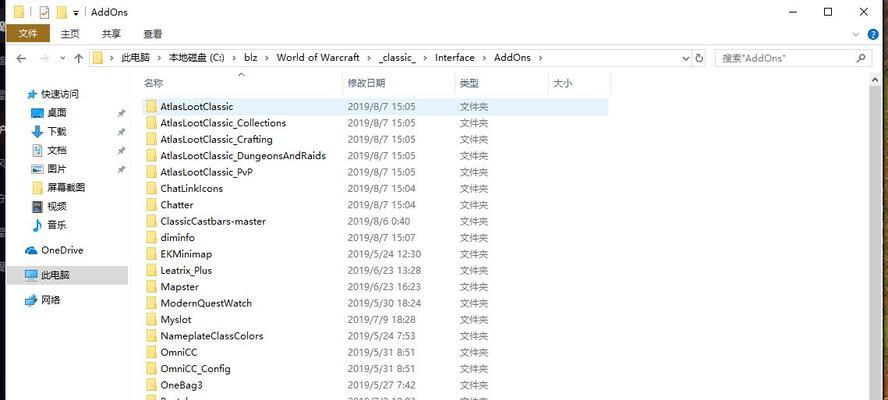The image size is (888, 400).
Task: Select AtlasLootClassic_Collections folder icon
Action: point(151,123)
